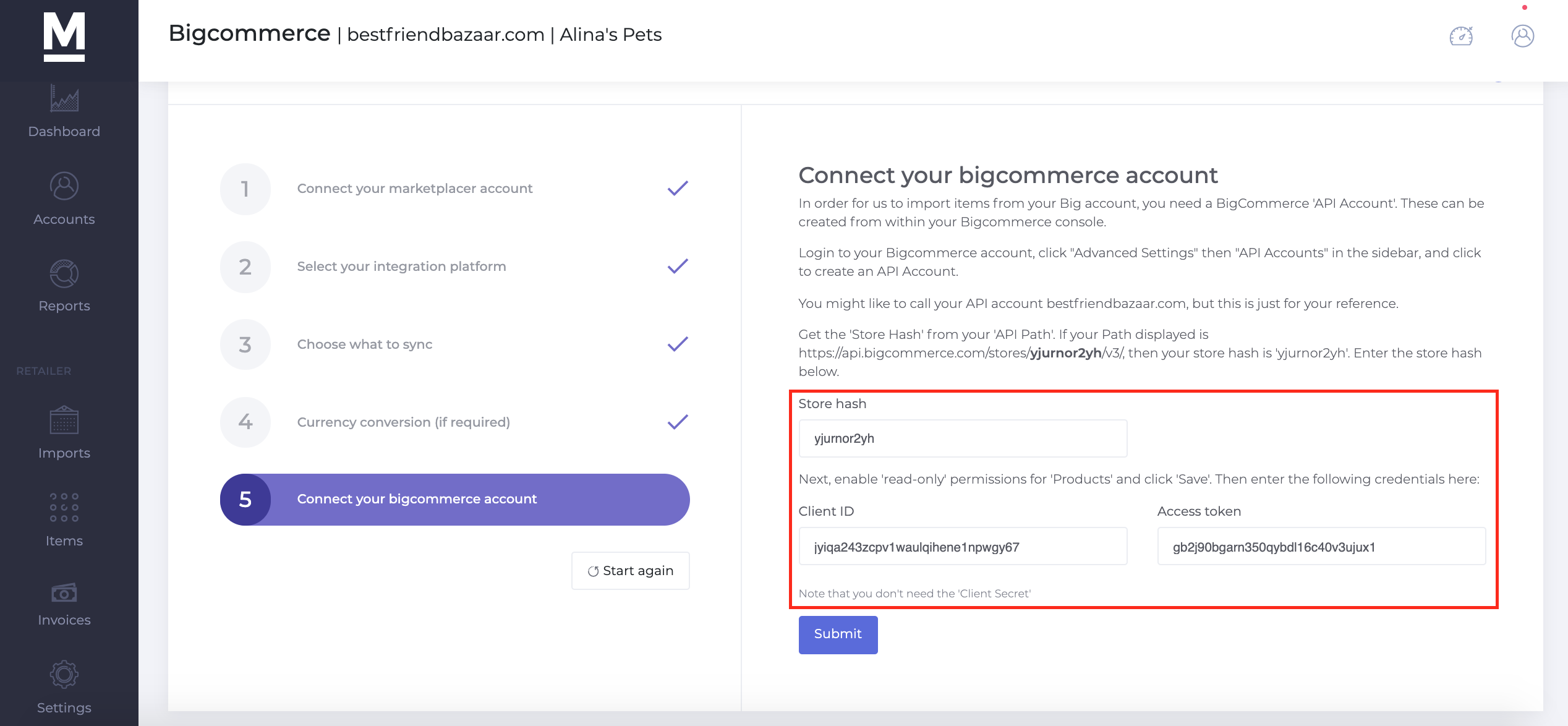Focus the Client ID input field
This screenshot has width=1568, height=726.
(x=963, y=547)
